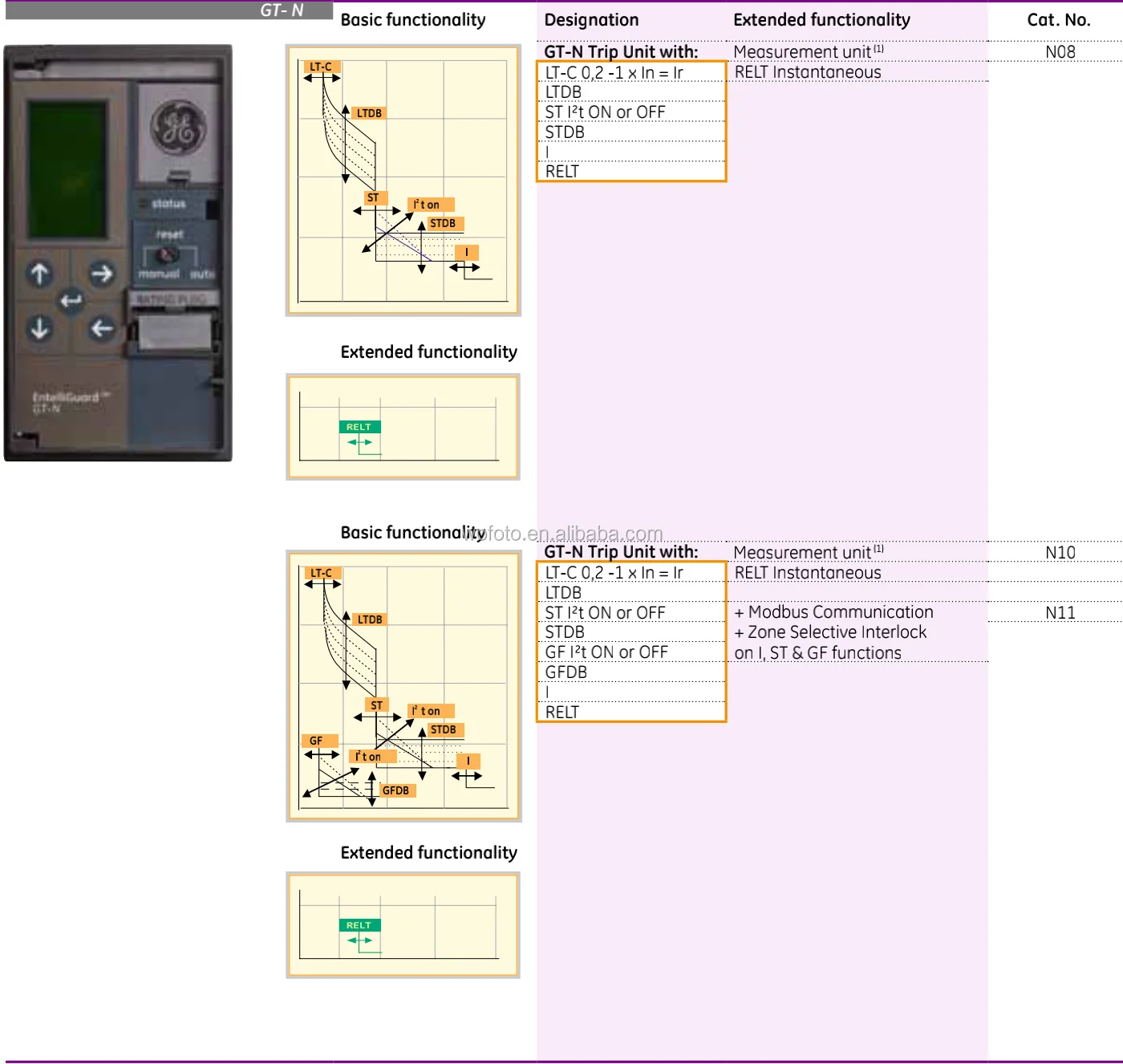Click the GFDB label in the lower basic diagram
The width and height of the screenshot is (1123, 1064).
(396, 790)
